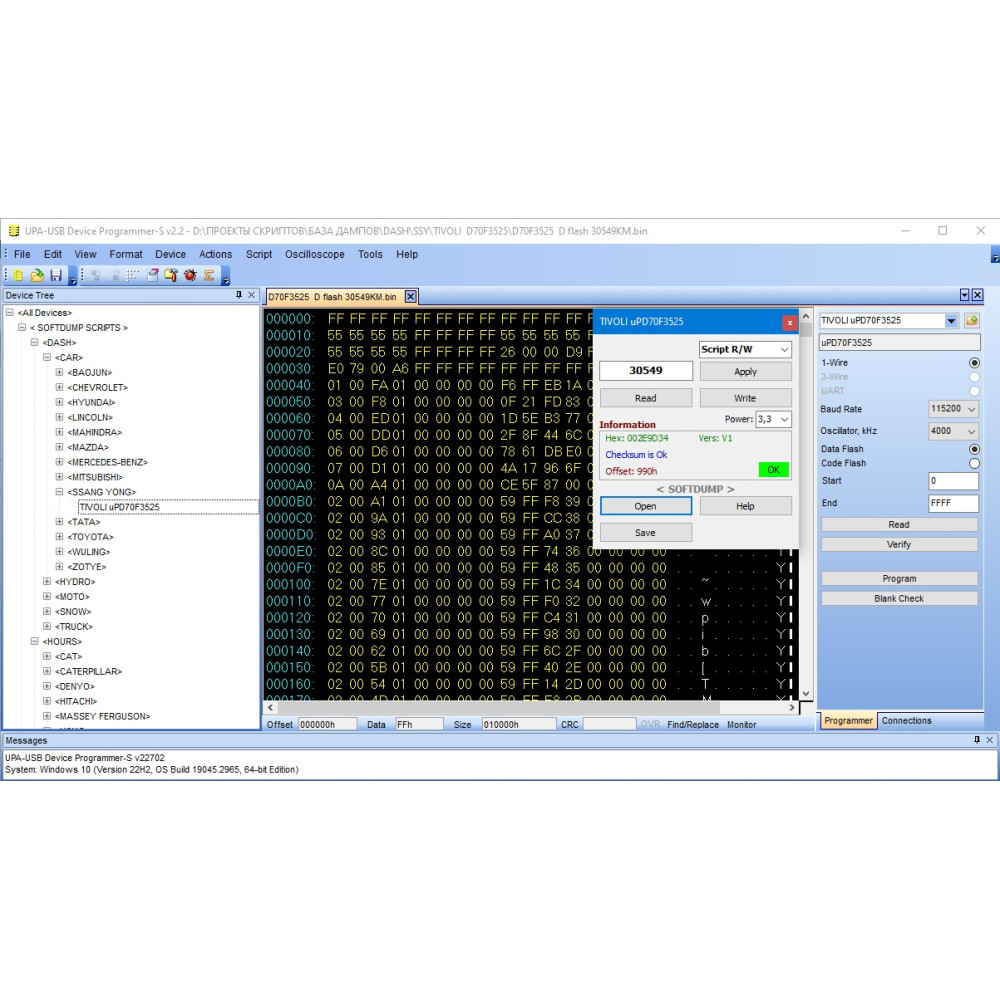Click Open in the SOFTDUMP dialog
1000x1000 pixels.
coord(645,506)
